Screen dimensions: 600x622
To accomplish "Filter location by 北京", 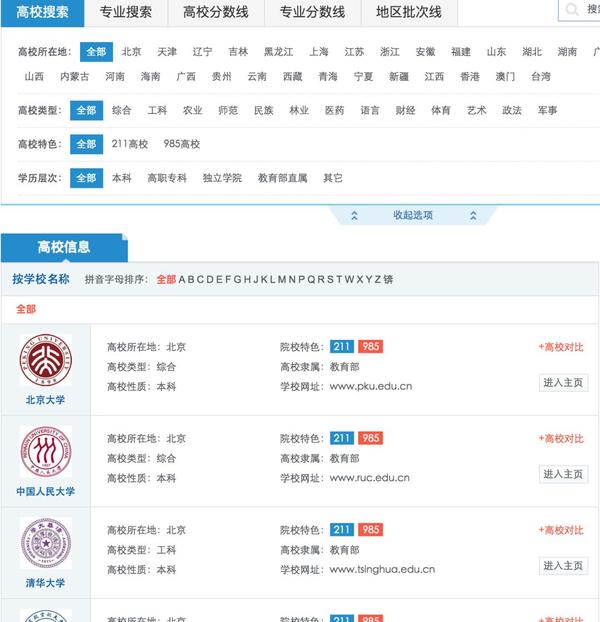I will click(131, 52).
